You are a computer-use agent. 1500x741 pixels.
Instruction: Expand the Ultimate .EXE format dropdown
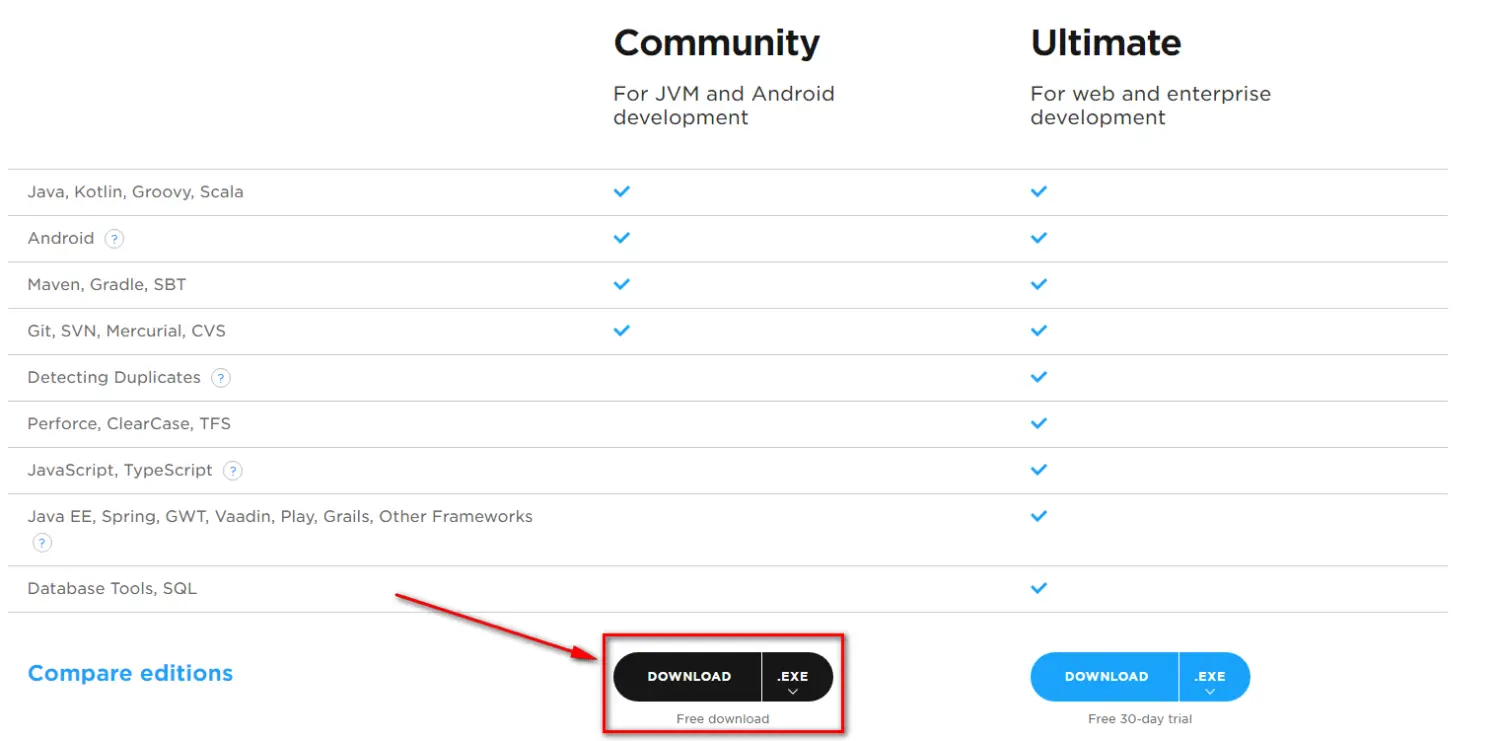tap(1214, 677)
